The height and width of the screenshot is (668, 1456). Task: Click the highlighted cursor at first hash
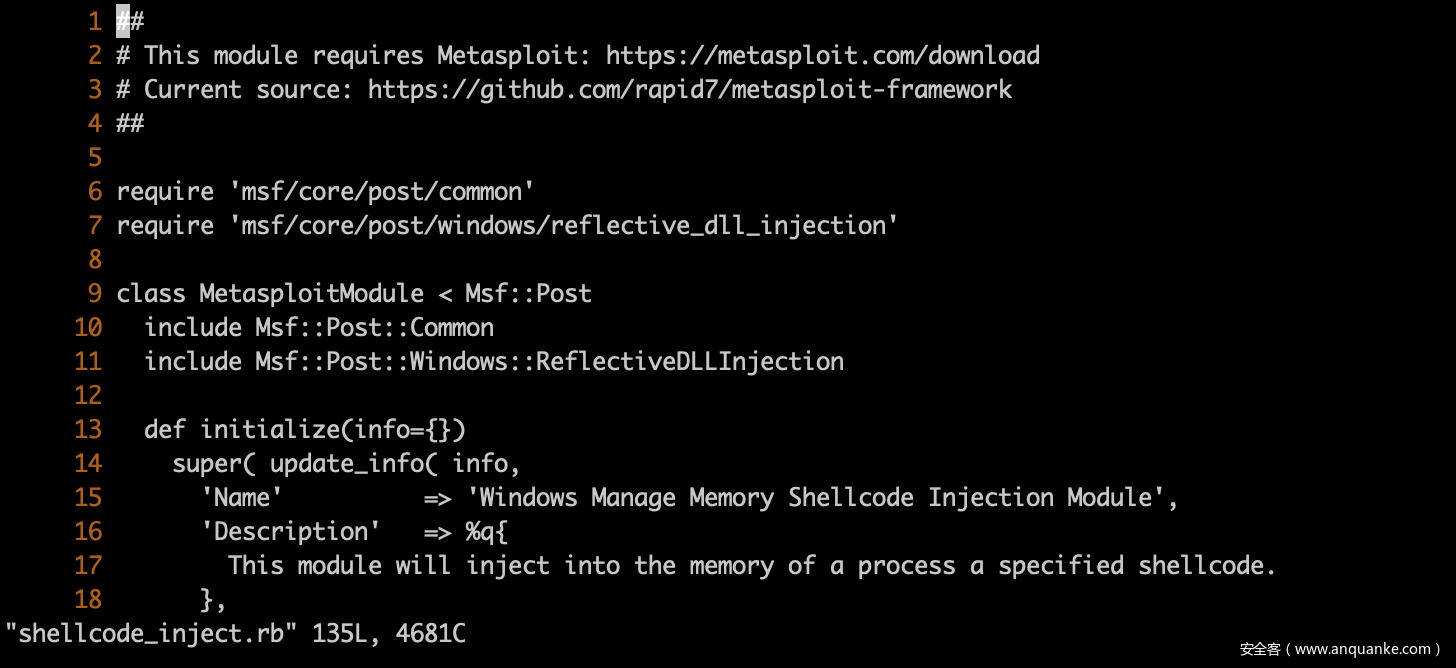pyautogui.click(x=123, y=21)
